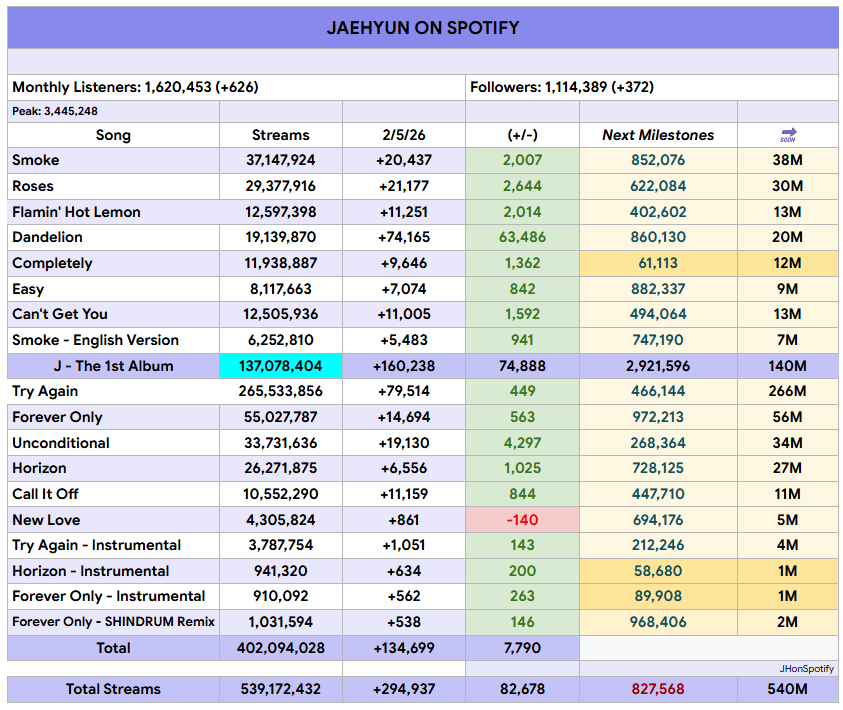
Task: Click Can't Get You gain +11,005
Action: (x=404, y=314)
